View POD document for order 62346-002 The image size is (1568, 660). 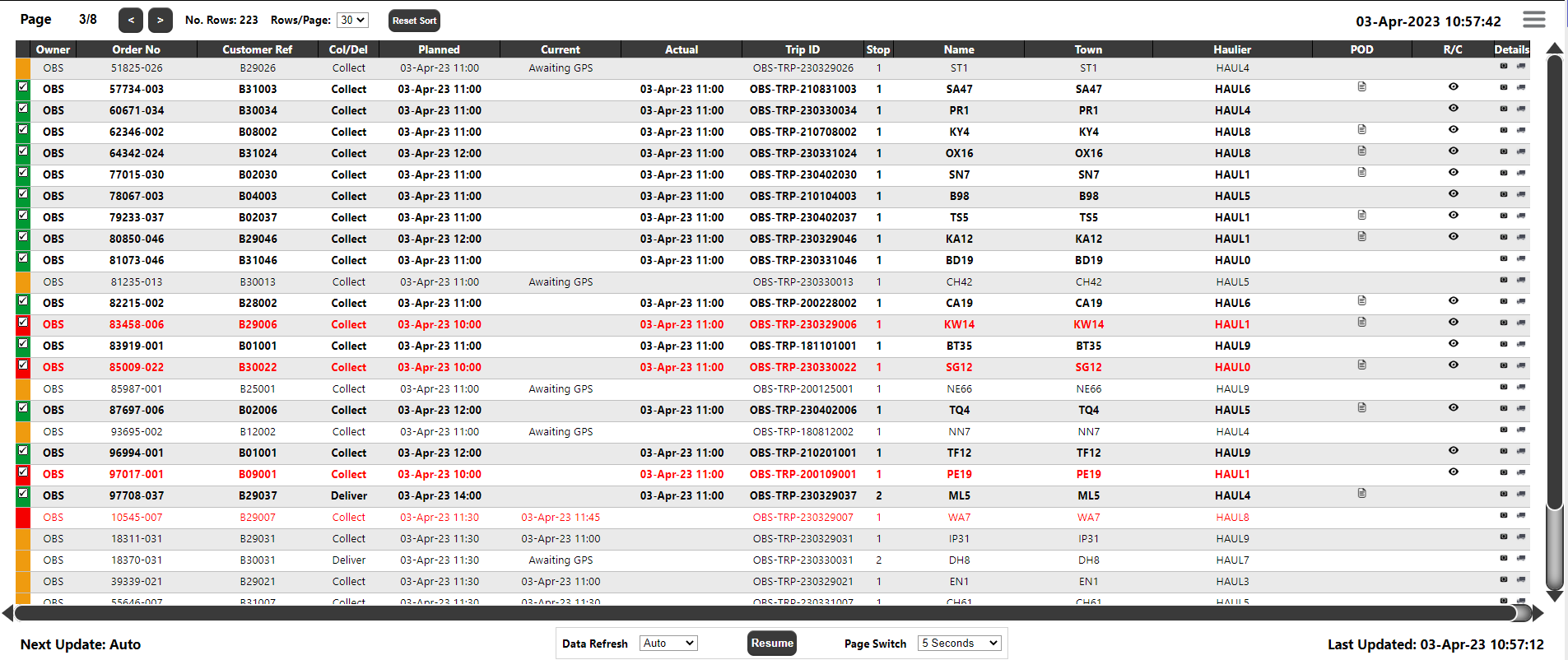coord(1362,129)
